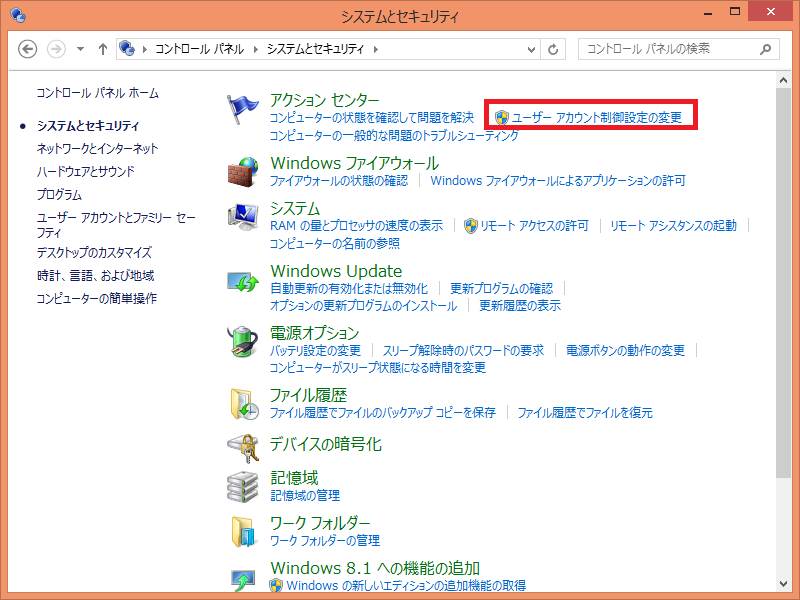
Task: Click 自動更新の有効化または無効化 link
Action: (x=349, y=289)
